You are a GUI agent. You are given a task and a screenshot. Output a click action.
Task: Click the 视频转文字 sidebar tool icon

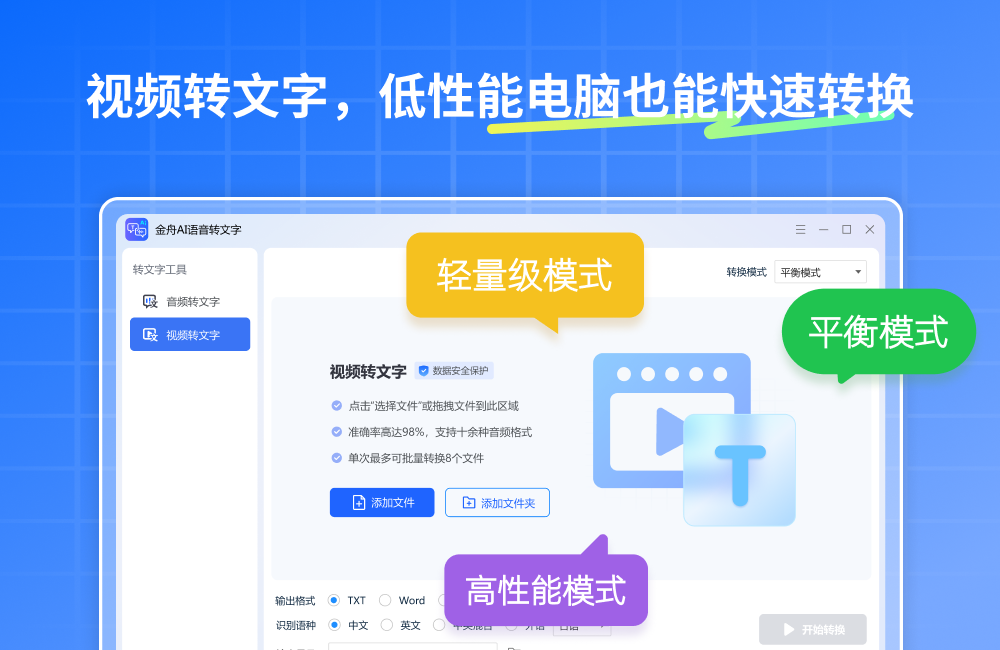click(x=148, y=334)
